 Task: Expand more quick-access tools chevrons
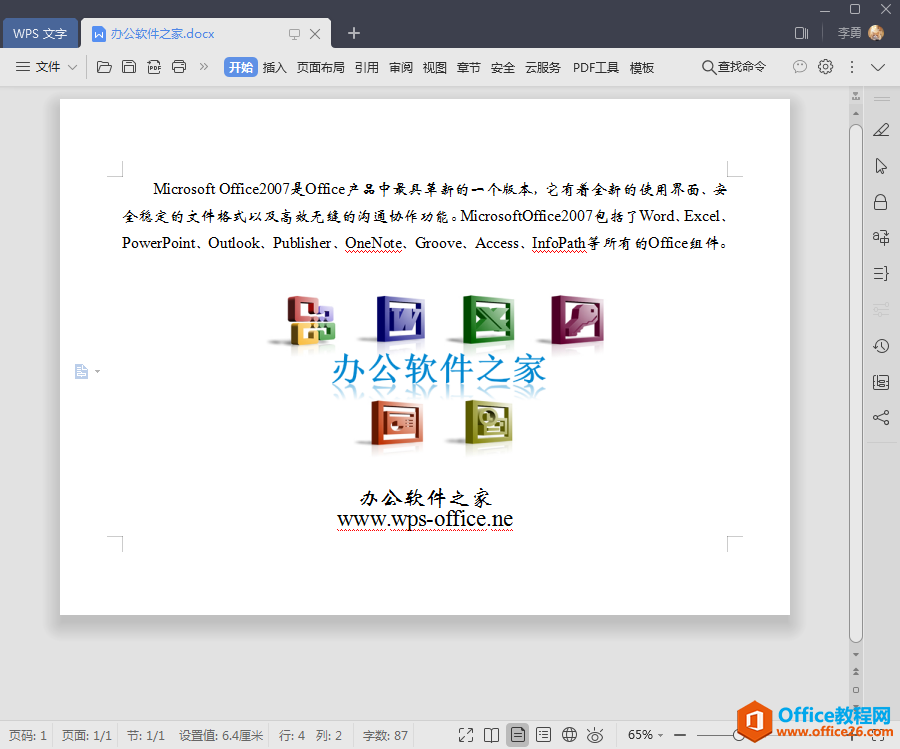tap(204, 67)
